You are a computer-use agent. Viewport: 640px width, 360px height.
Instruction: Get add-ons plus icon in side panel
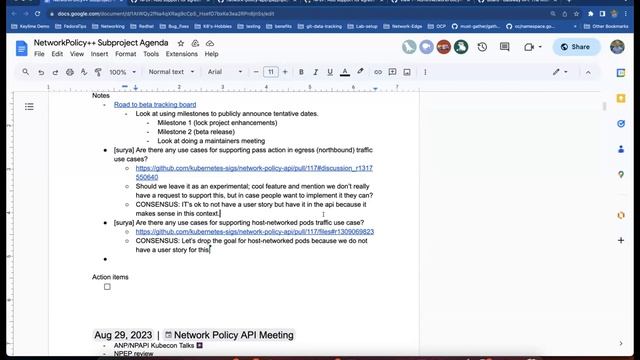621,240
